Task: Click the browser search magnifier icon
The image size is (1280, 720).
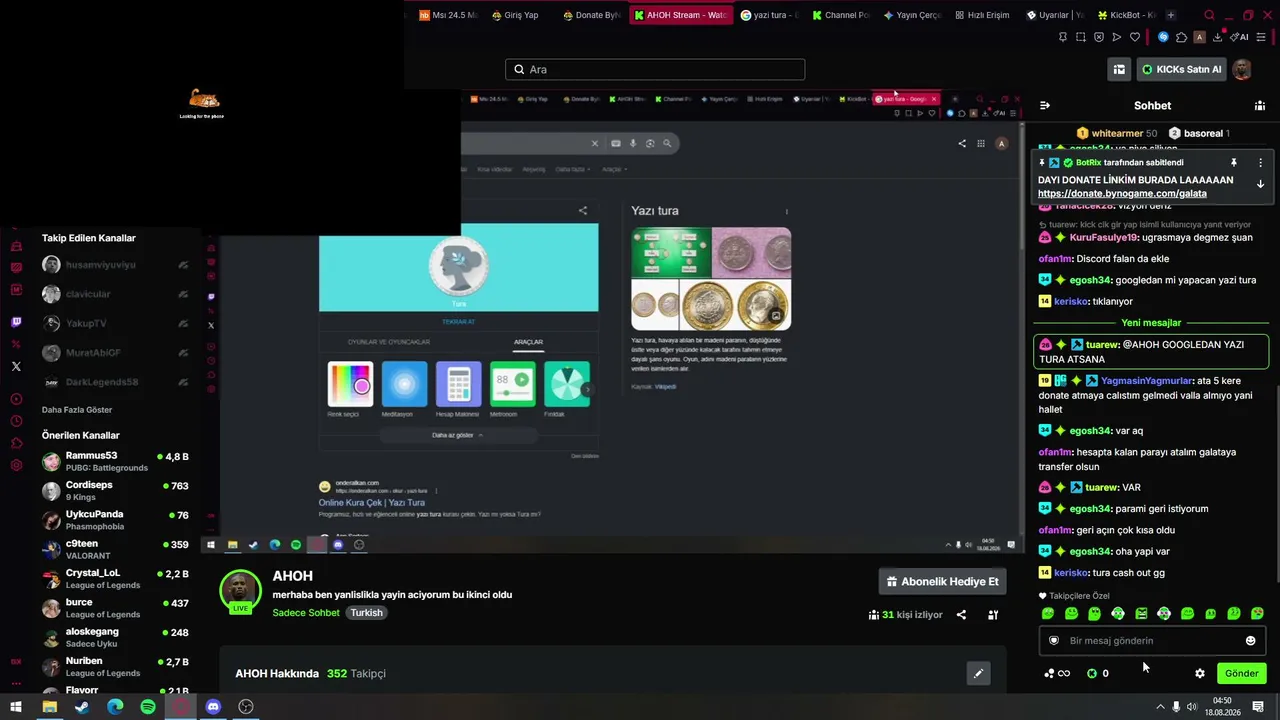Action: coord(1209,15)
